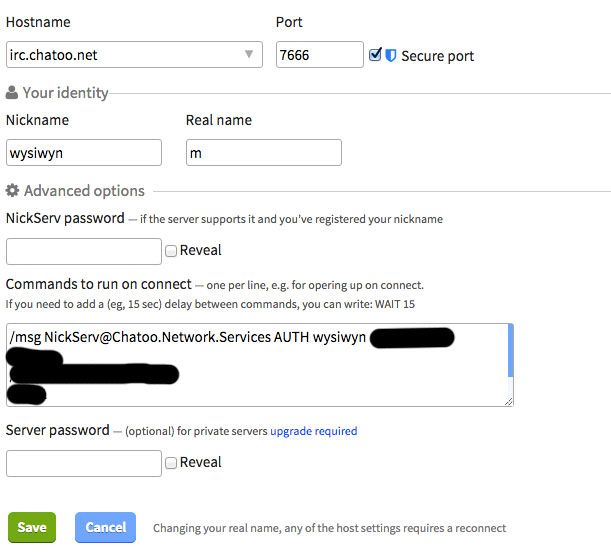
Task: Save the network settings
Action: (32, 527)
